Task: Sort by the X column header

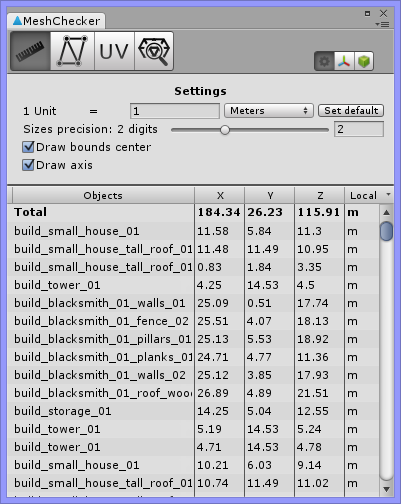Action: click(x=220, y=195)
